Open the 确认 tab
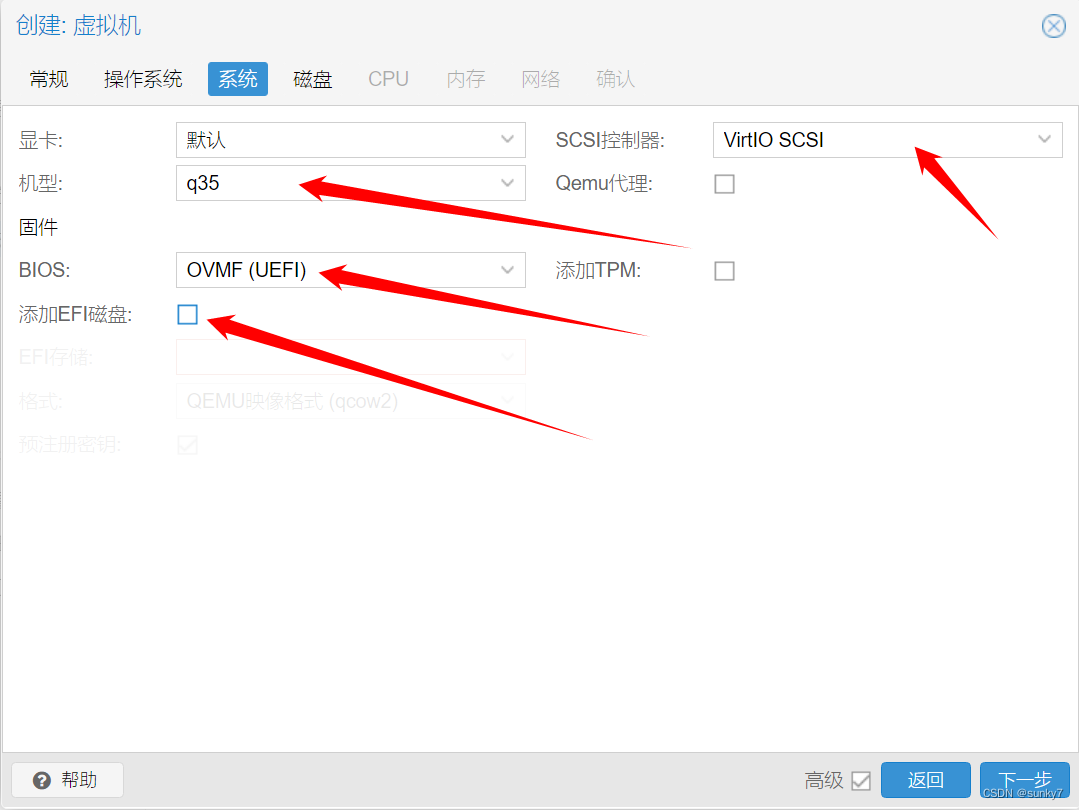1079x810 pixels. (x=615, y=79)
